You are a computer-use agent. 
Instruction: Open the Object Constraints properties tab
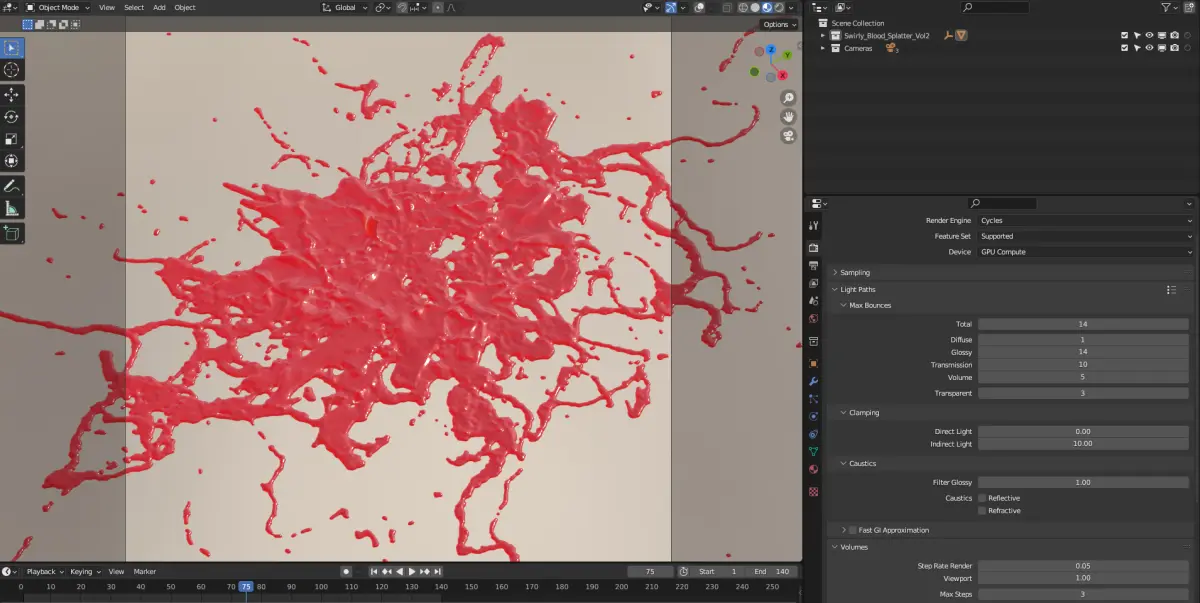tap(813, 434)
